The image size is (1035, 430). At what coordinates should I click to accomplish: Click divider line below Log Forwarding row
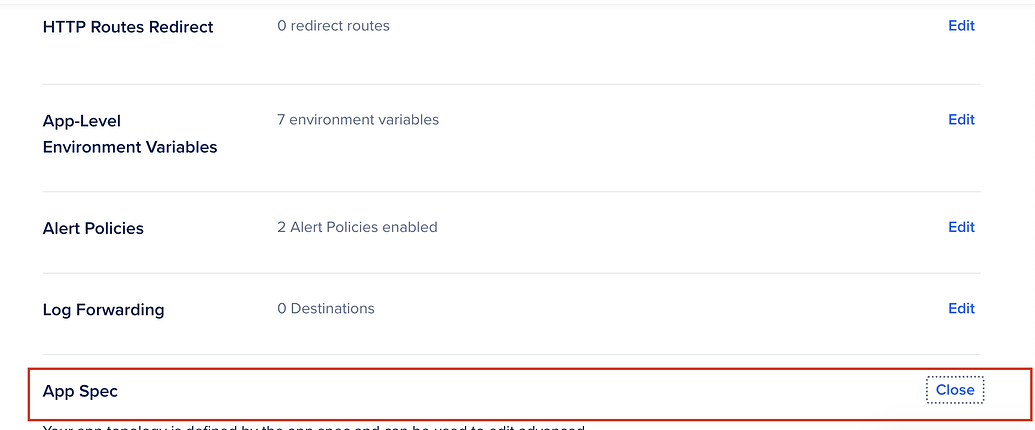[512, 354]
